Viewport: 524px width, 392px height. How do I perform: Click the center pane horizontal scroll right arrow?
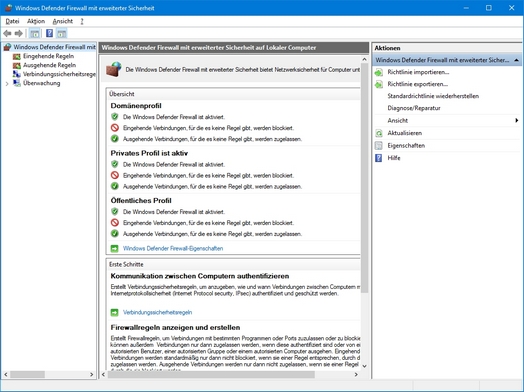[x=356, y=375]
